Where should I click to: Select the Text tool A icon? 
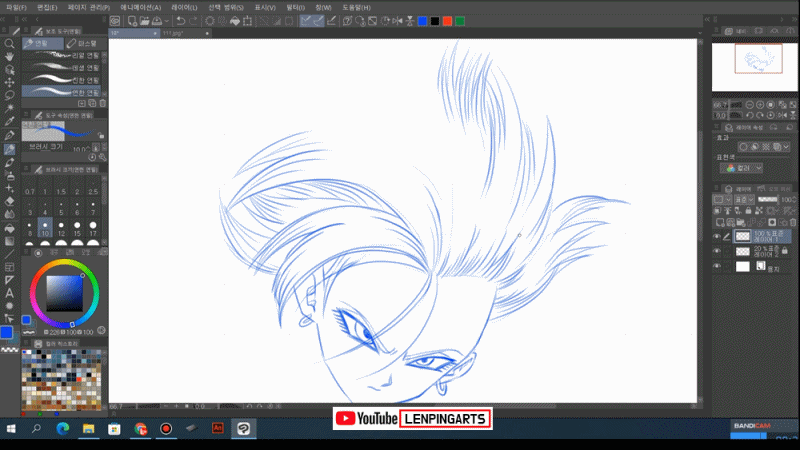[x=9, y=293]
